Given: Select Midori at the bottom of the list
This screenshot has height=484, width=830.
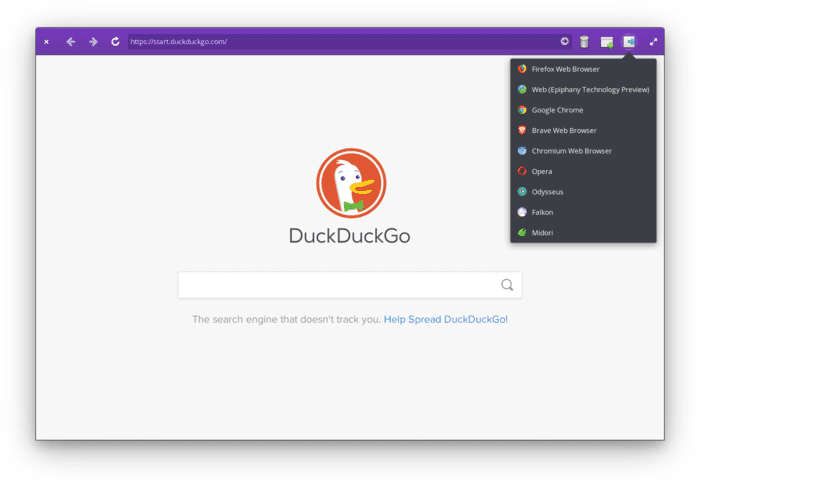Looking at the screenshot, I should tap(542, 233).
